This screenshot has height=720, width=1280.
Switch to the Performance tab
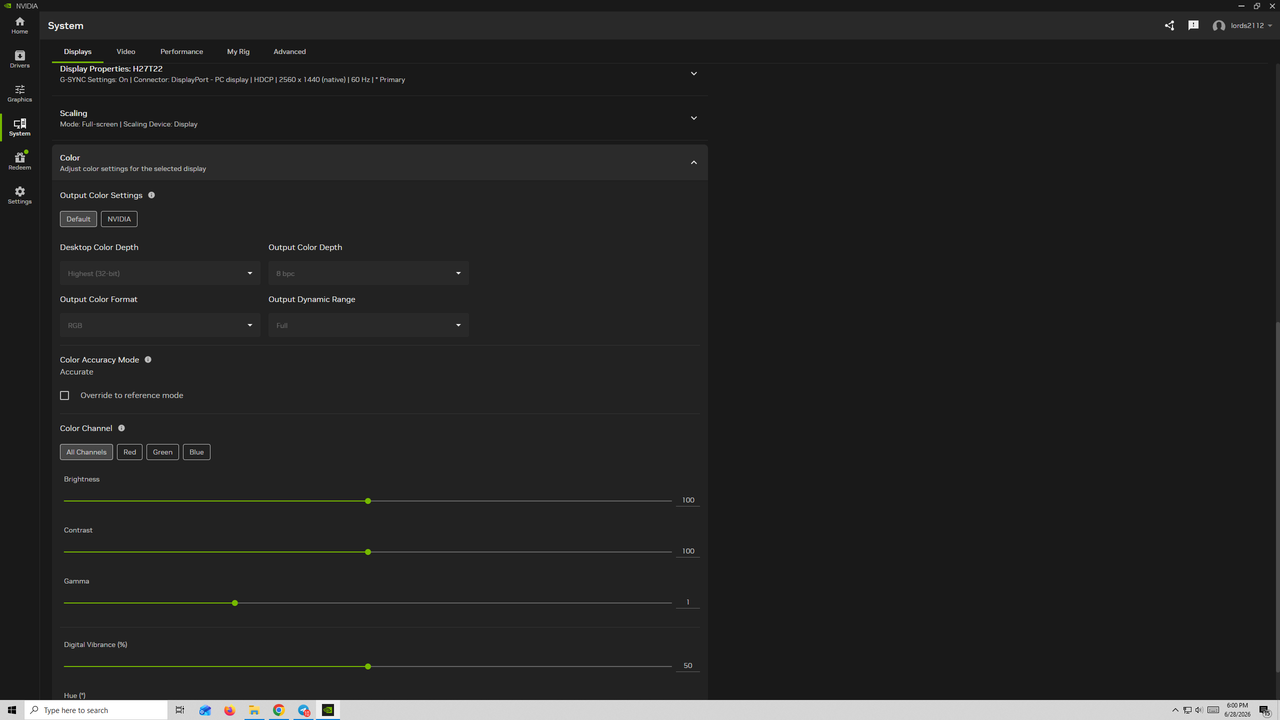click(182, 51)
